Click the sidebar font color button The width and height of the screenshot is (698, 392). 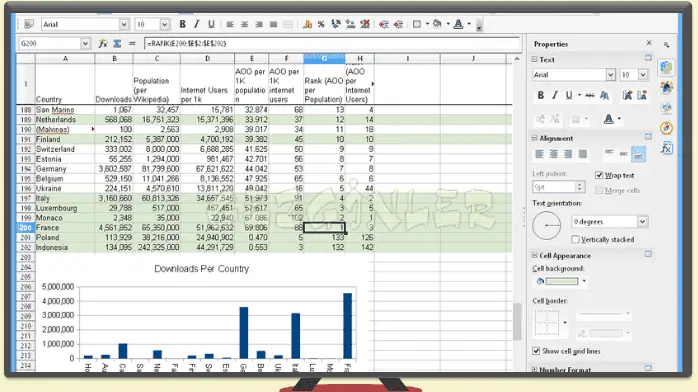[x=609, y=119]
